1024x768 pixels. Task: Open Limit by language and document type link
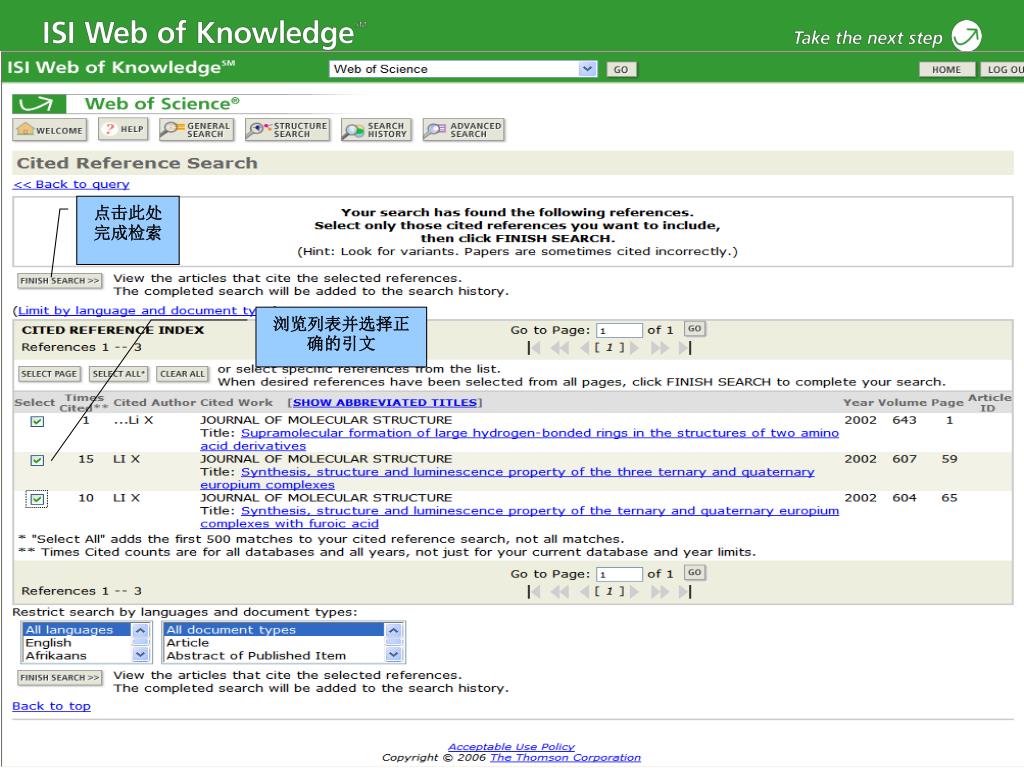137,310
